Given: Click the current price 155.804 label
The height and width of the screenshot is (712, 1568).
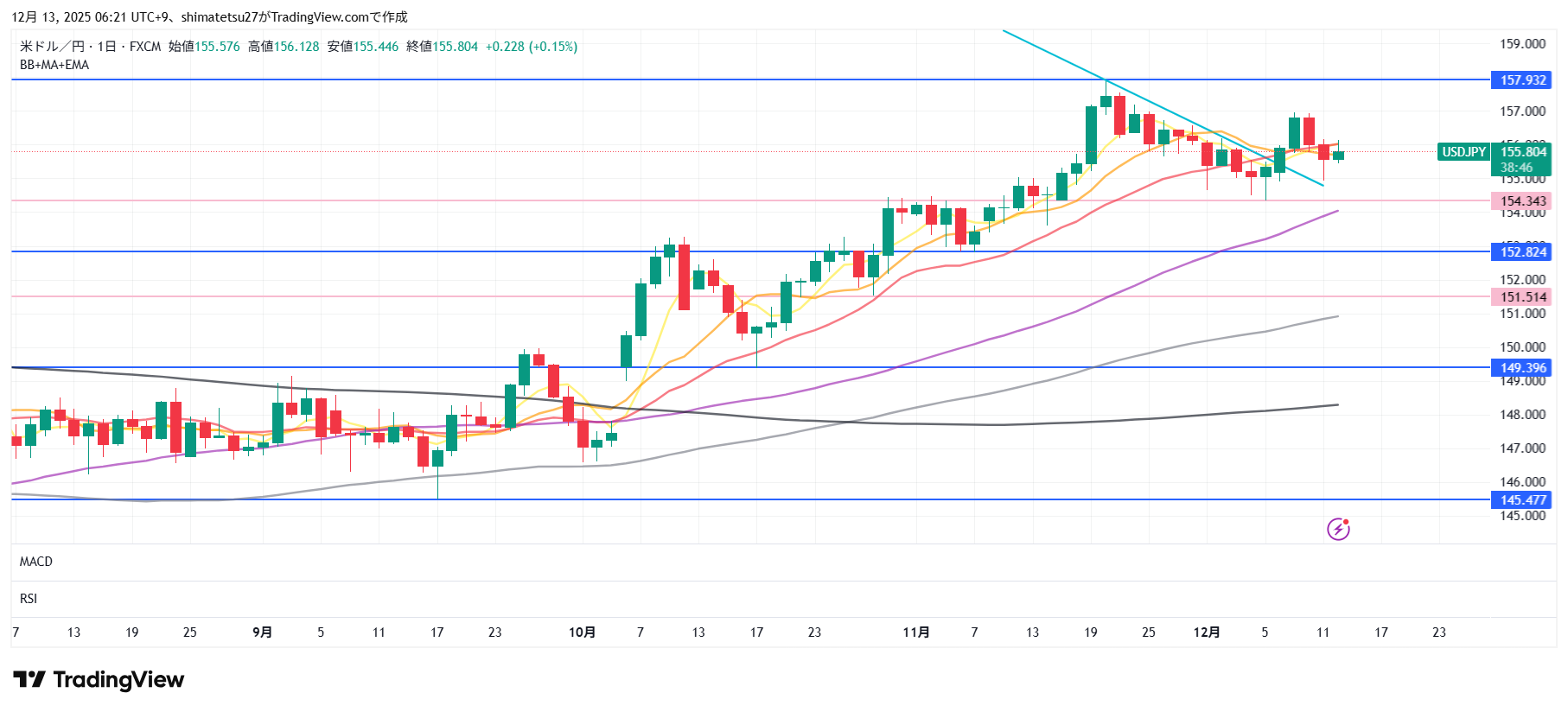Looking at the screenshot, I should 1522,152.
